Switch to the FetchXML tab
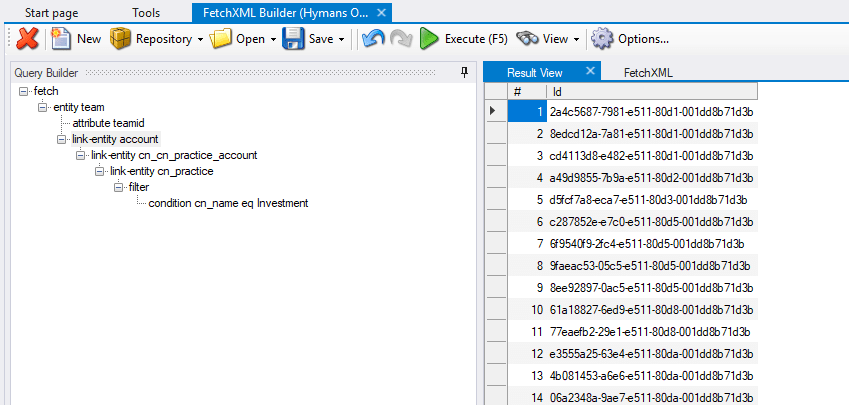 click(x=648, y=72)
